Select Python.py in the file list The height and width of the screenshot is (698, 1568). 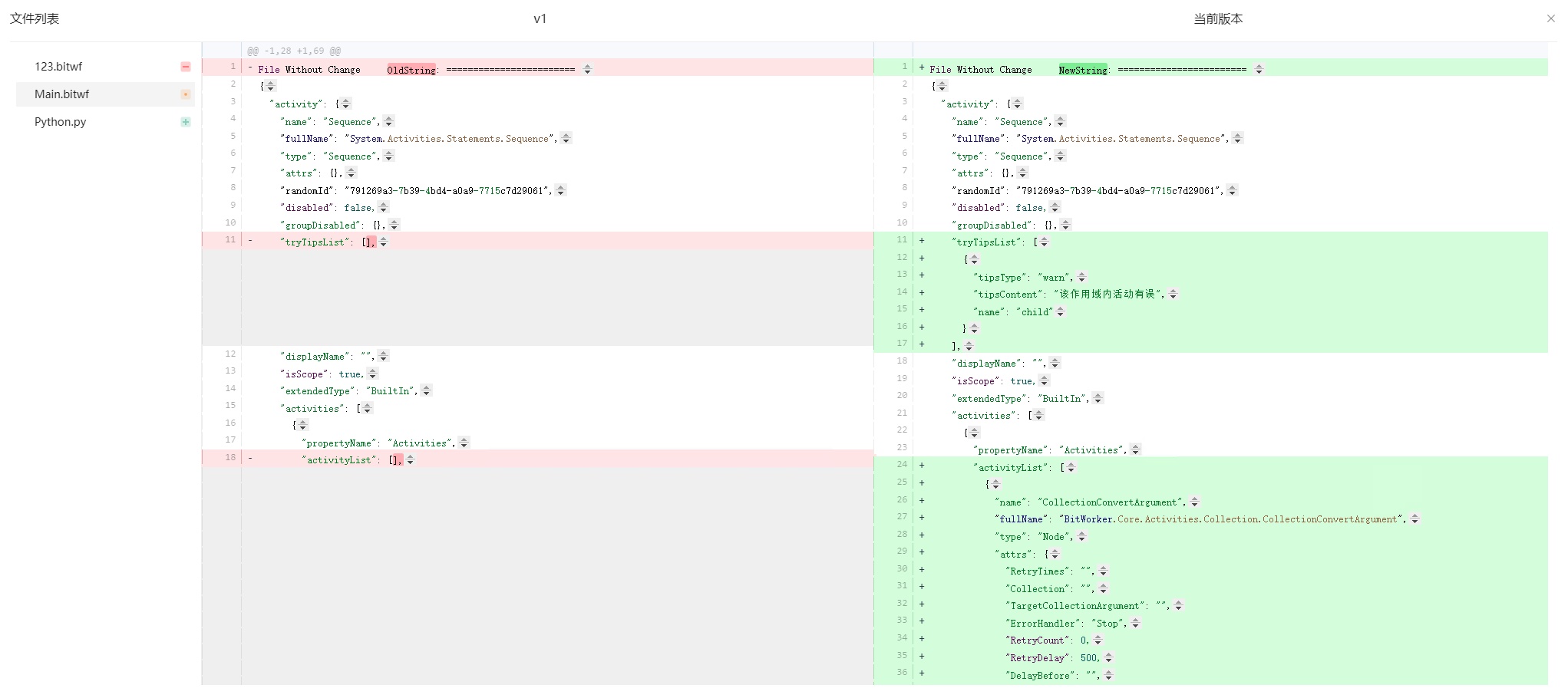coord(60,122)
